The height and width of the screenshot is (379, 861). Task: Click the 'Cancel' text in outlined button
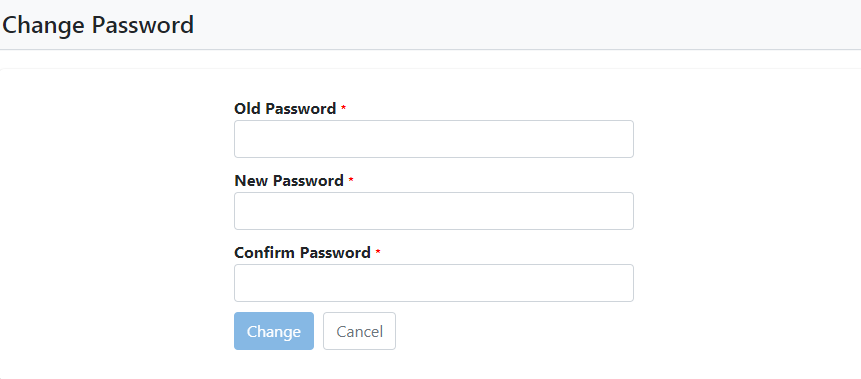click(360, 332)
